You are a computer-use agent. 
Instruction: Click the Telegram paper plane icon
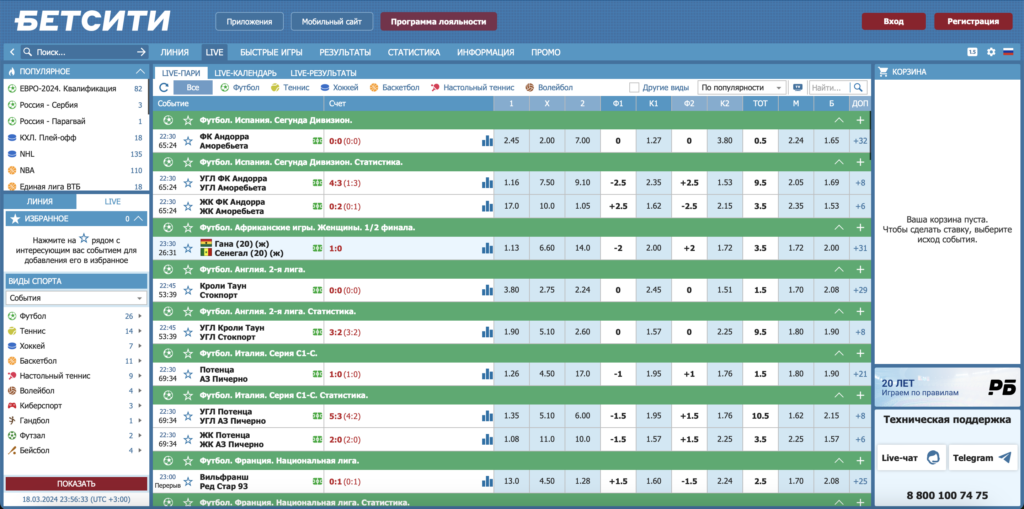[1006, 457]
